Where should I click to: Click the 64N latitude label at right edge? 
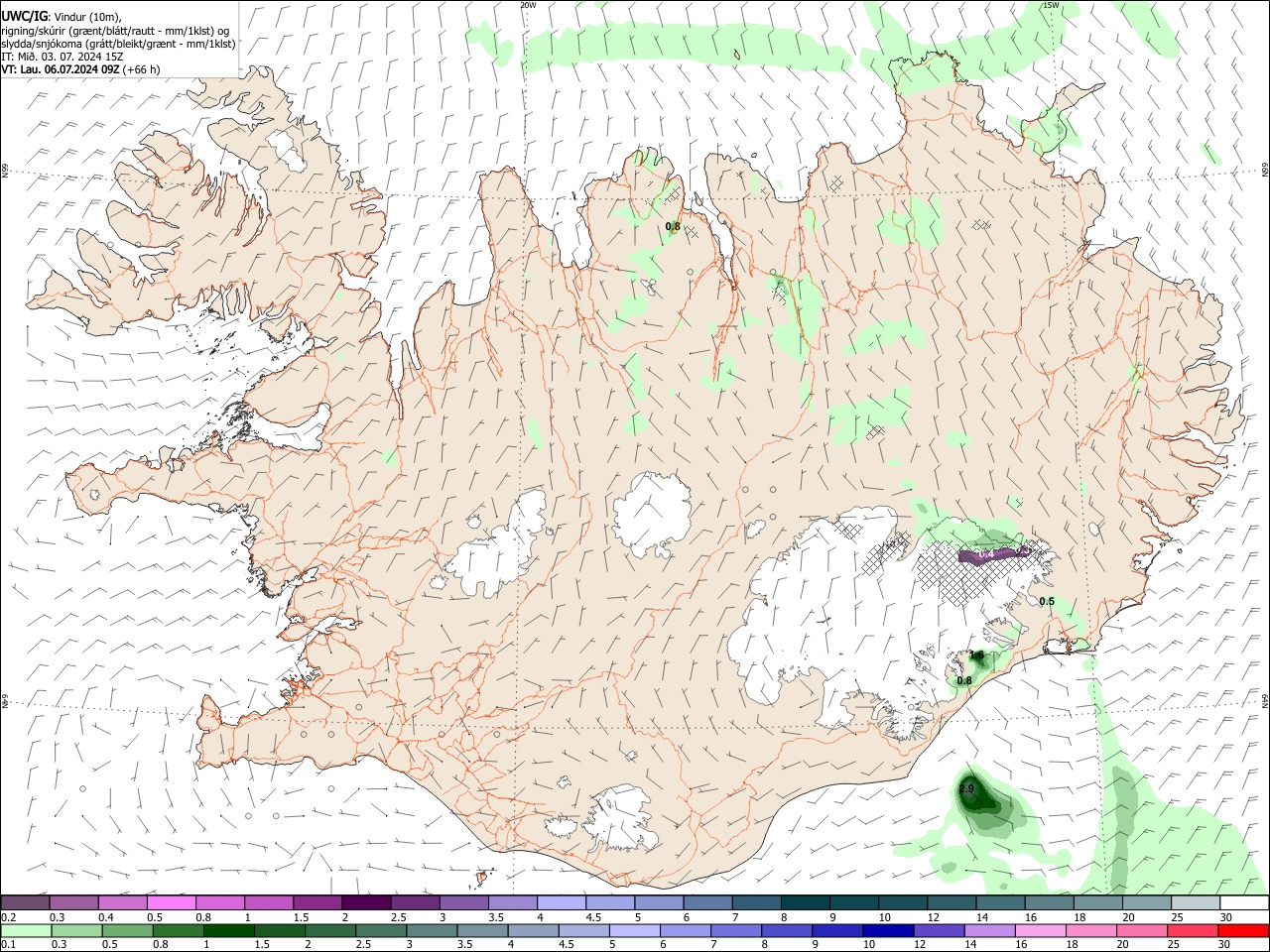[x=1265, y=700]
